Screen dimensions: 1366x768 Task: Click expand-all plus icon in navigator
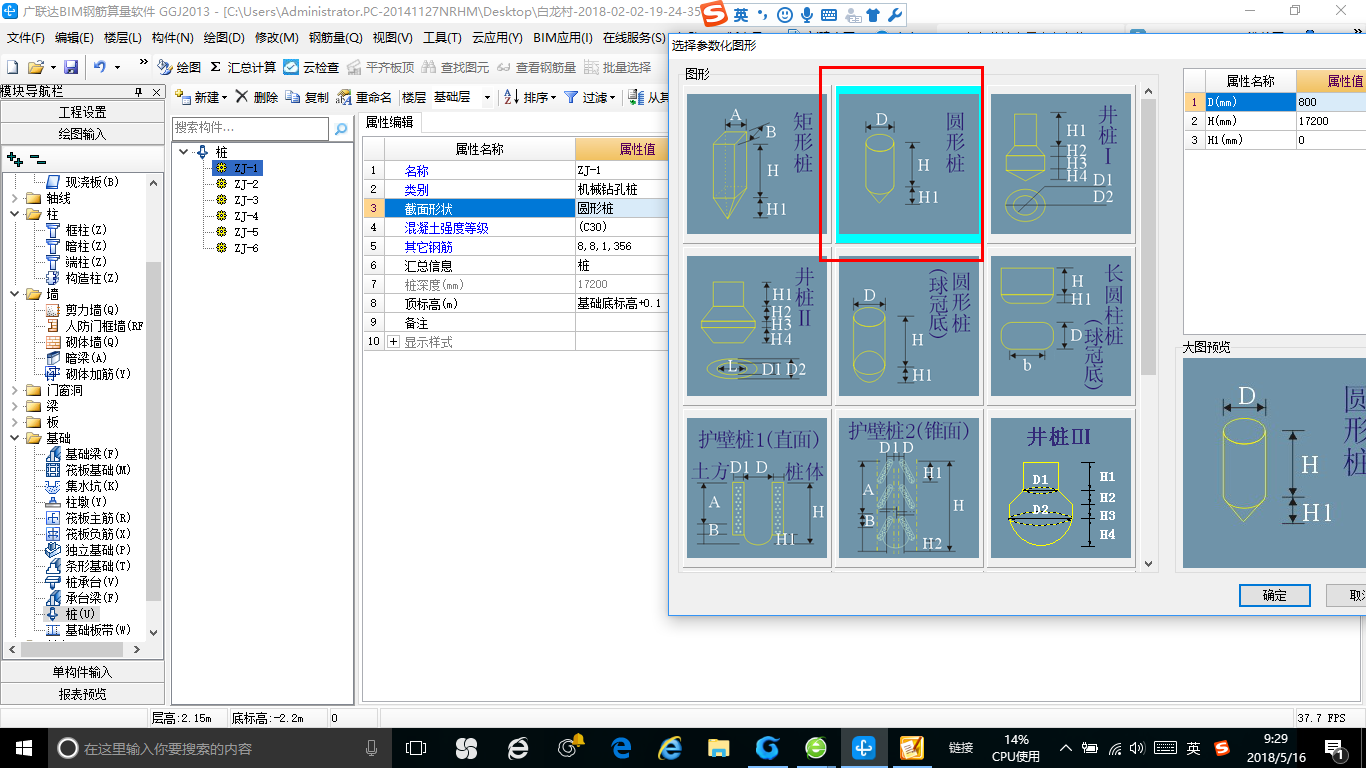[x=15, y=159]
